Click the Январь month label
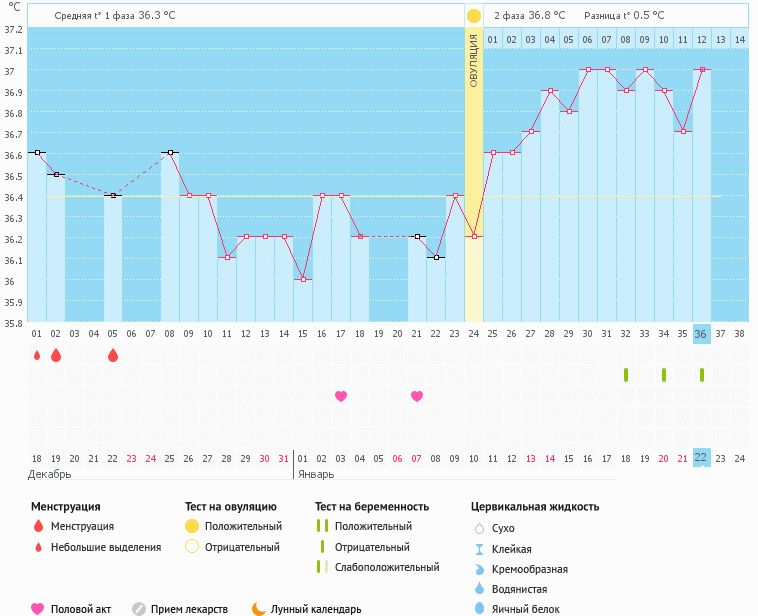 coord(316,474)
